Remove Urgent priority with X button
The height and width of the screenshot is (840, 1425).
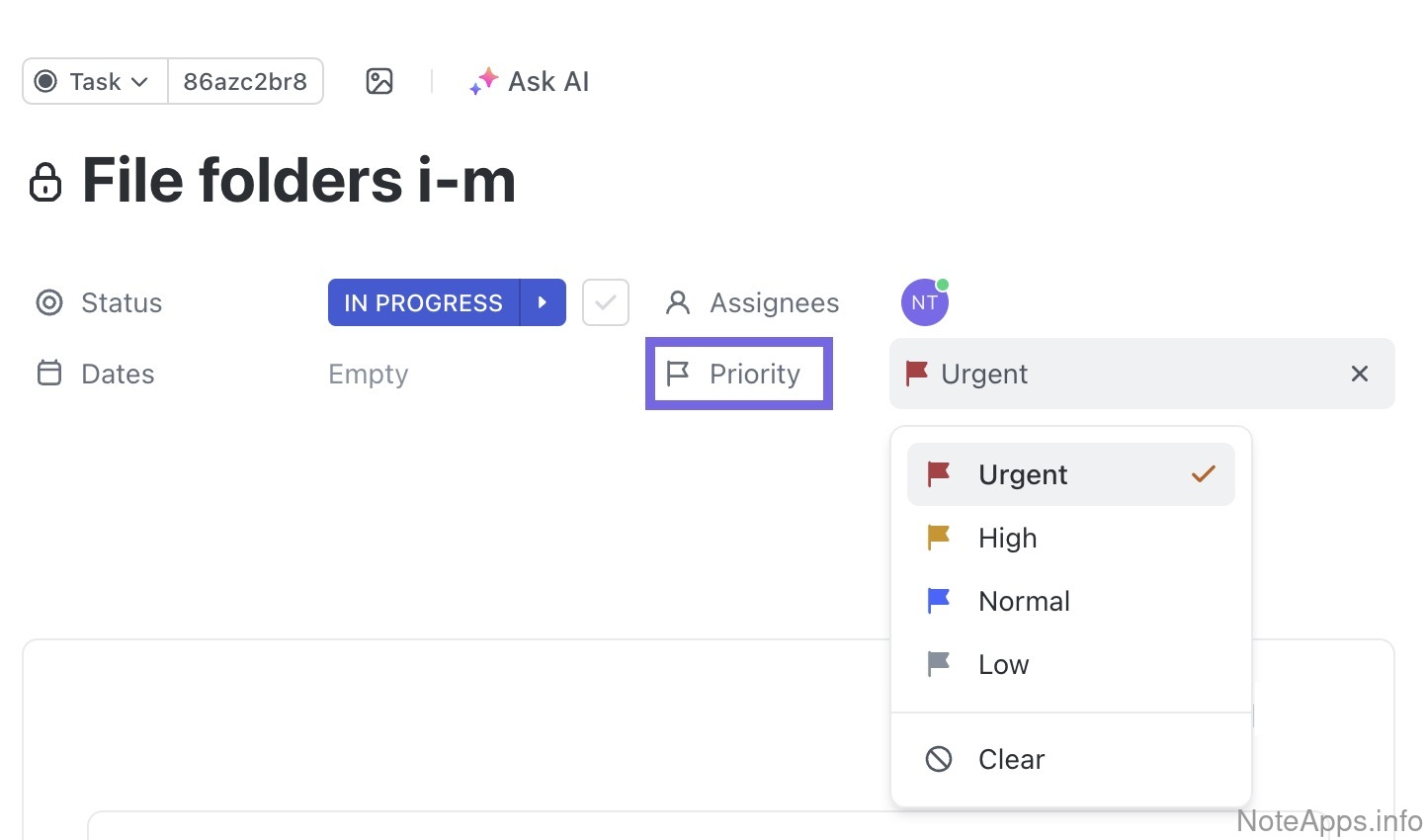tap(1360, 374)
